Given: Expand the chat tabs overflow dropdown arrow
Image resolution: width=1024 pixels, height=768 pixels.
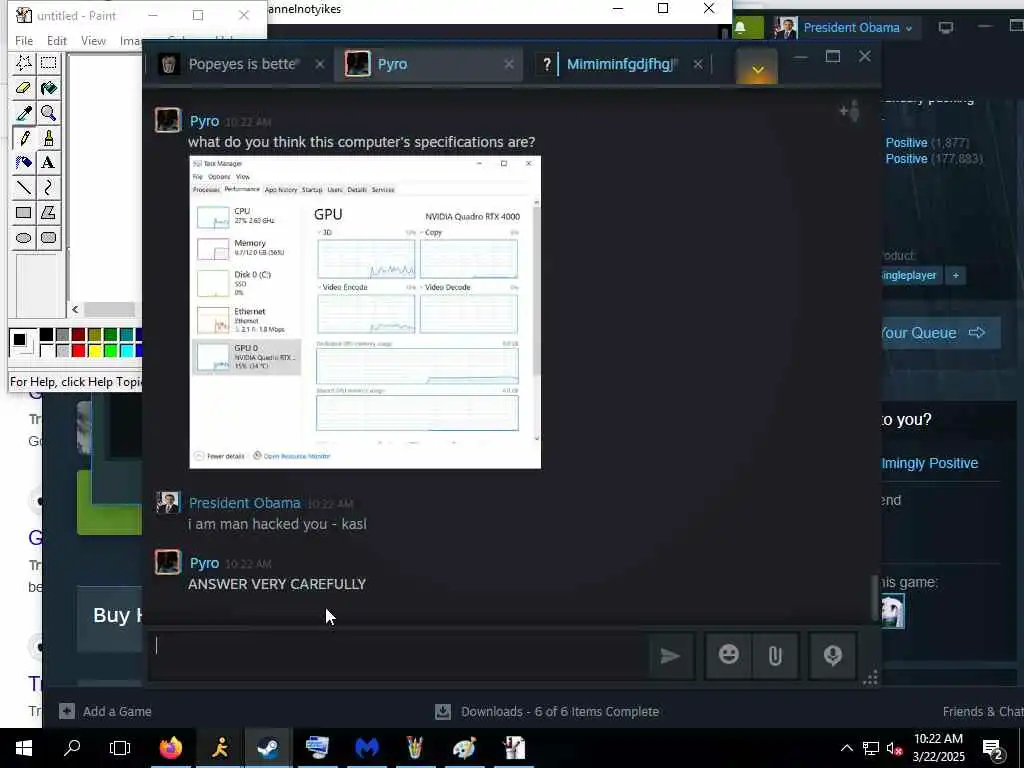Looking at the screenshot, I should [x=758, y=68].
